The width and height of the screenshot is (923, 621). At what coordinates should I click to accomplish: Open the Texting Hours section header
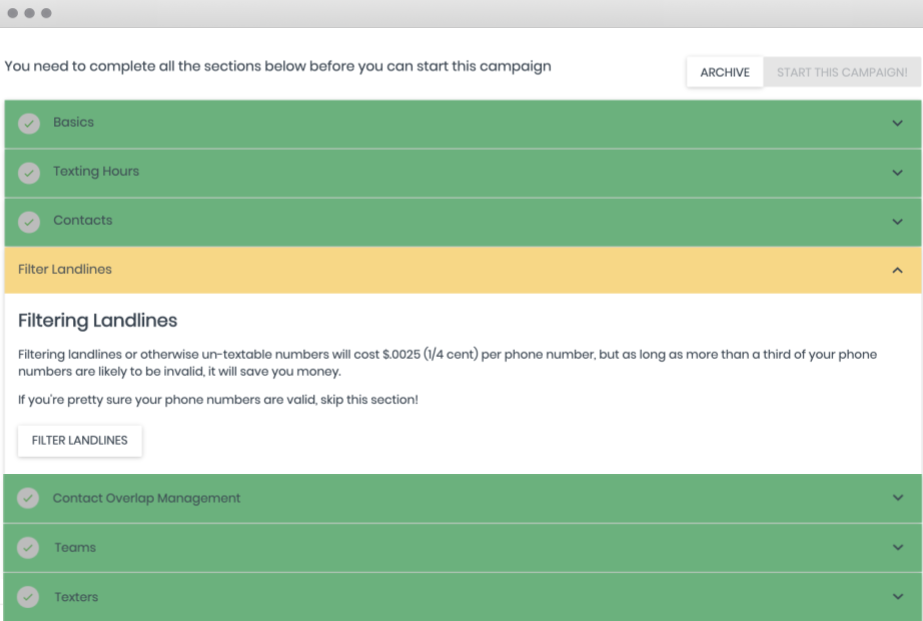(96, 172)
